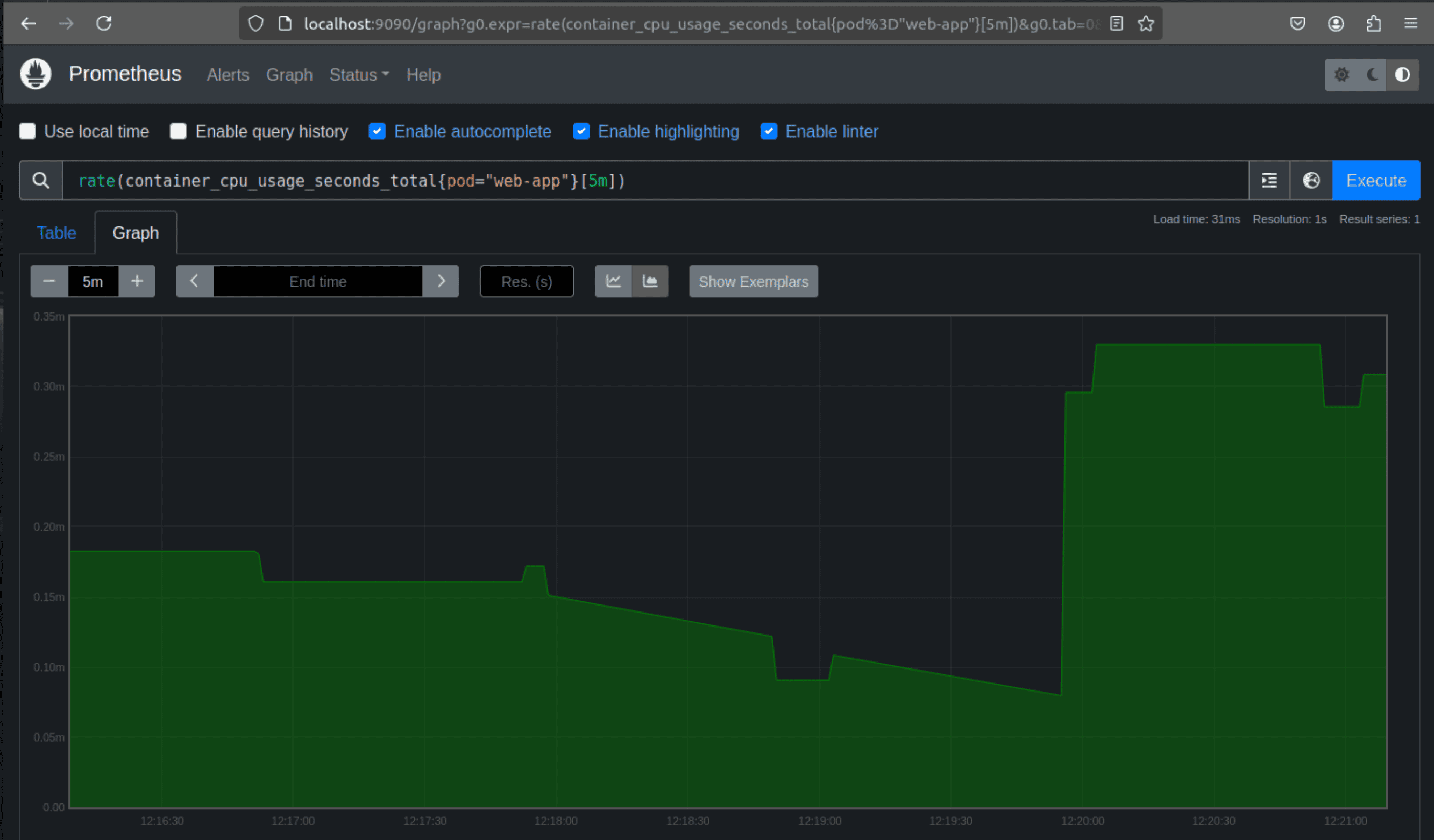Click the shield tracking protection icon
The height and width of the screenshot is (840, 1434).
(x=255, y=23)
